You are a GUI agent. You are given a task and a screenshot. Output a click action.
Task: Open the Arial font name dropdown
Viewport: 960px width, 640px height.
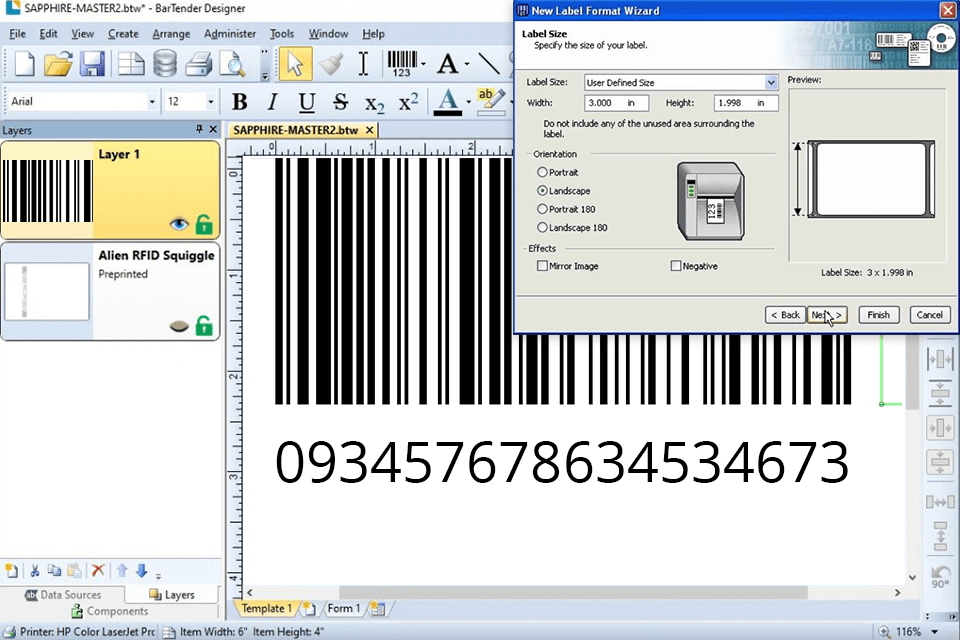(151, 102)
